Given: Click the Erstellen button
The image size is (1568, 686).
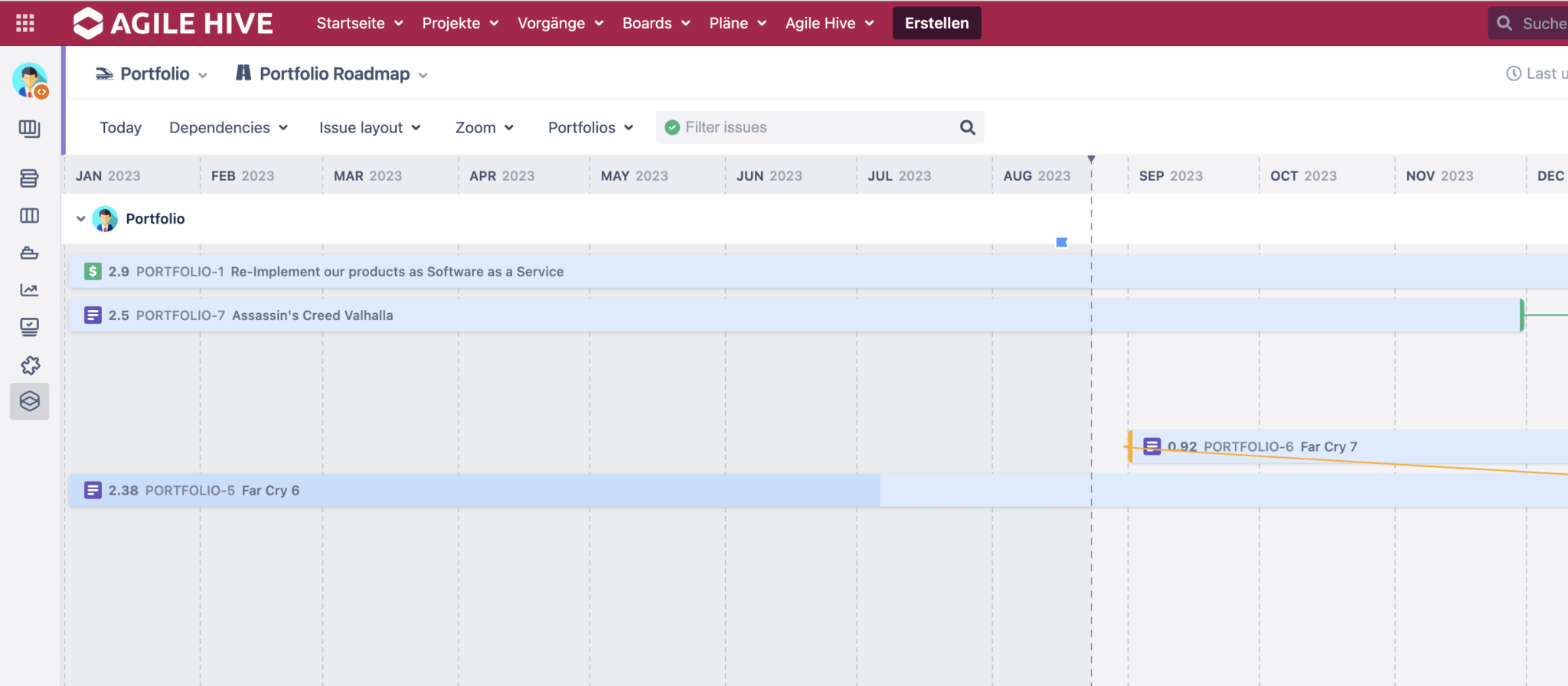Looking at the screenshot, I should (x=937, y=23).
